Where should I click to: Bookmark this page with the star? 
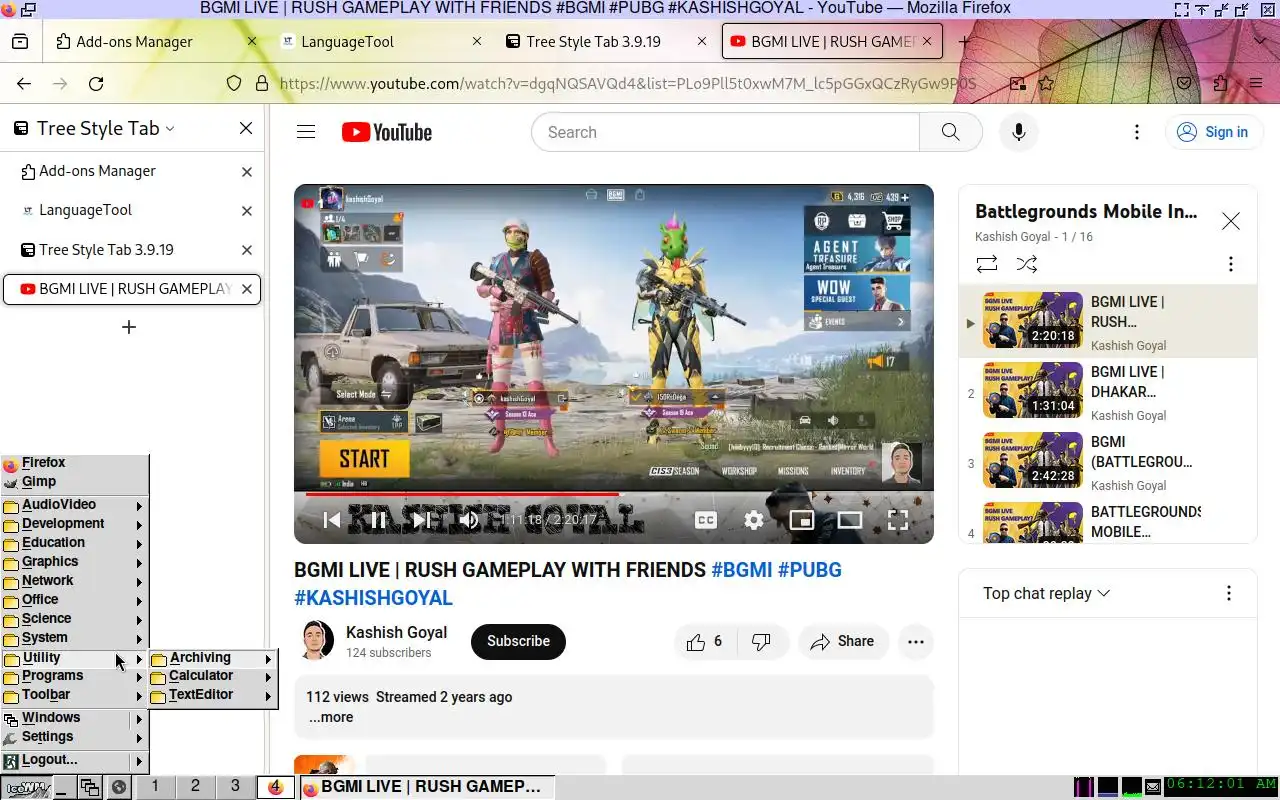pyautogui.click(x=1046, y=84)
